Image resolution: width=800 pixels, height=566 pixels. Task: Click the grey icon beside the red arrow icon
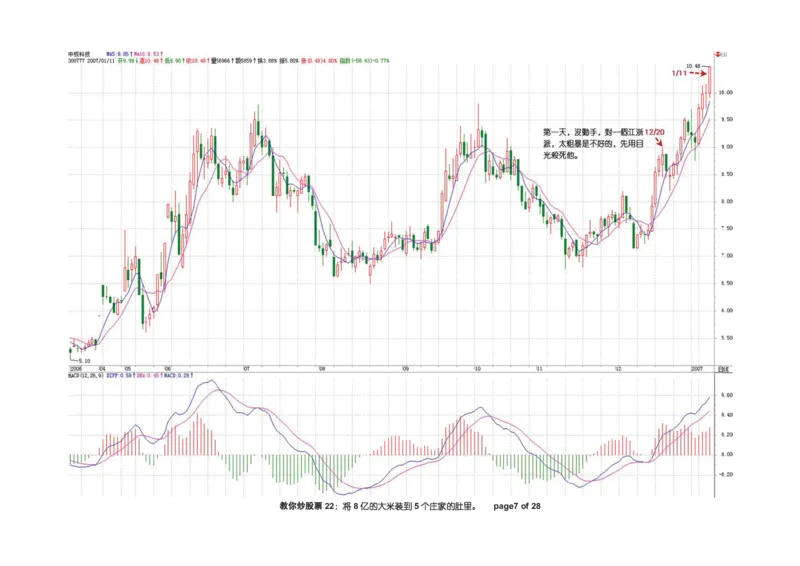click(723, 52)
